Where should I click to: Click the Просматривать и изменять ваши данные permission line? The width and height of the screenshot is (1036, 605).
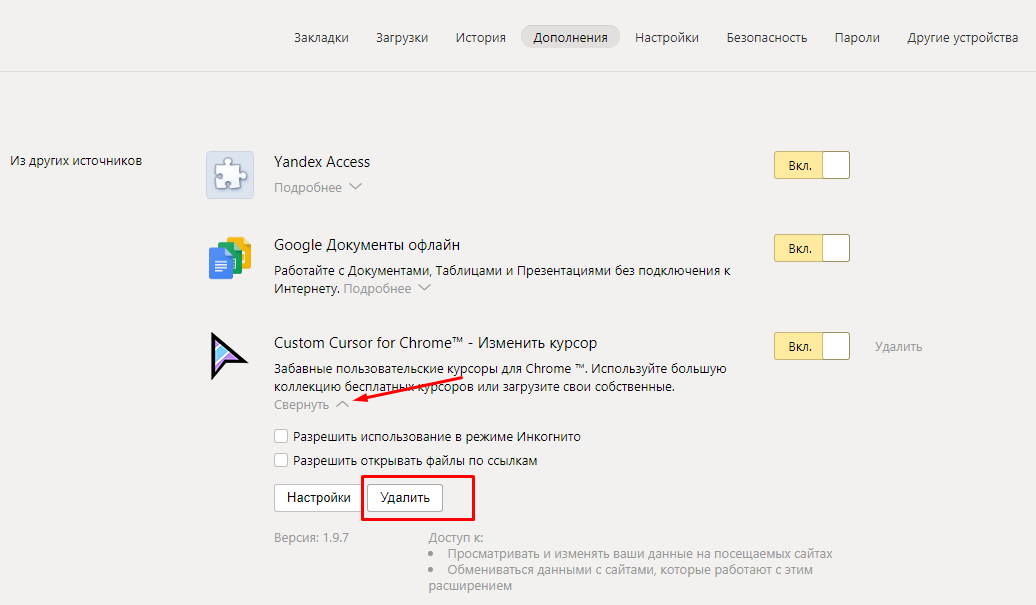(x=640, y=553)
